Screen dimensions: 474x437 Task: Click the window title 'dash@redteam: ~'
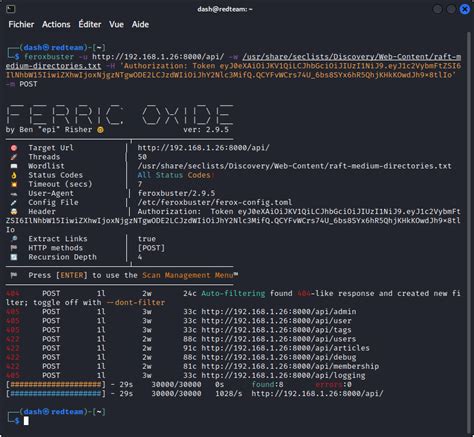tap(224, 9)
